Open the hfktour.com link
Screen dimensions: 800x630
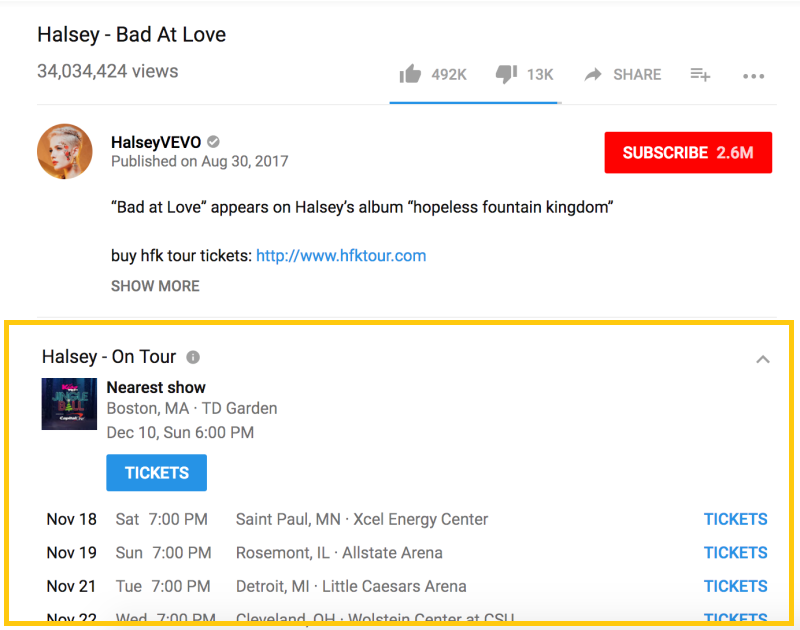pos(341,256)
